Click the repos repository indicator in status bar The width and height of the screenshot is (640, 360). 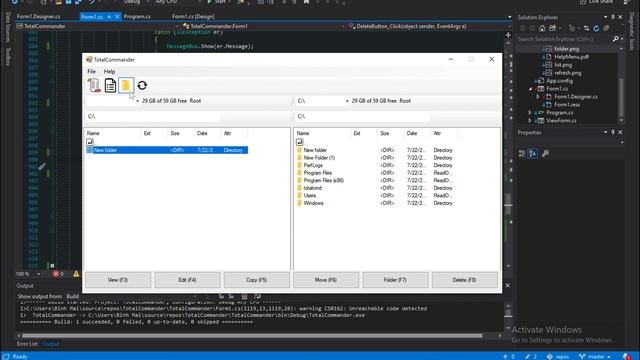(x=558, y=356)
